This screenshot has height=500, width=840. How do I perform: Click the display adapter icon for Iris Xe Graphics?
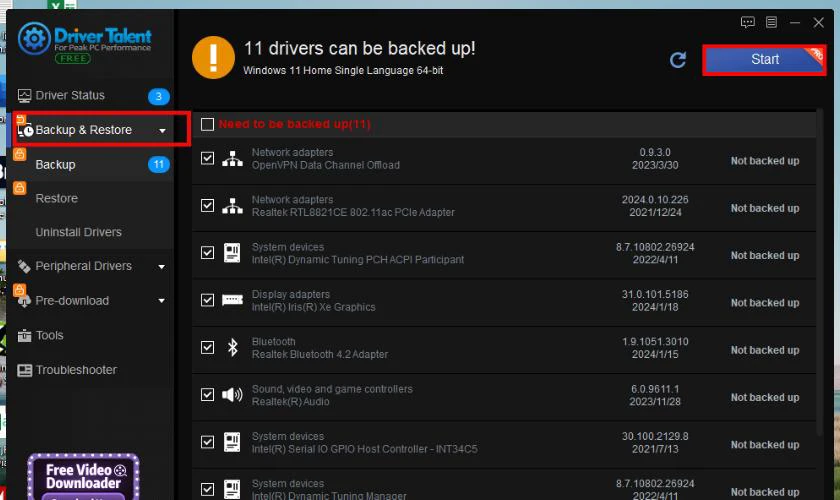(232, 300)
